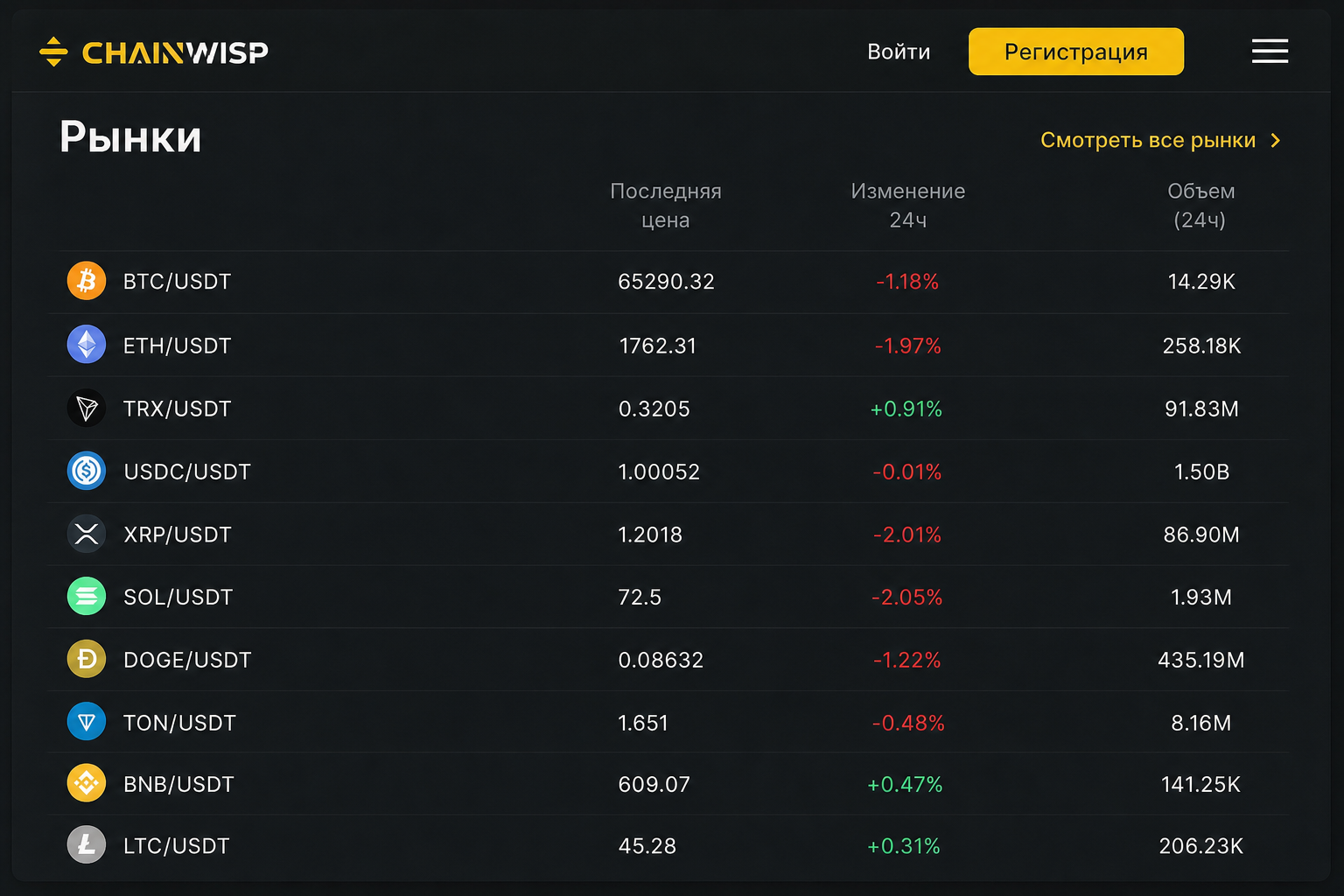
Task: Click the Регистрация button
Action: pos(1076,52)
